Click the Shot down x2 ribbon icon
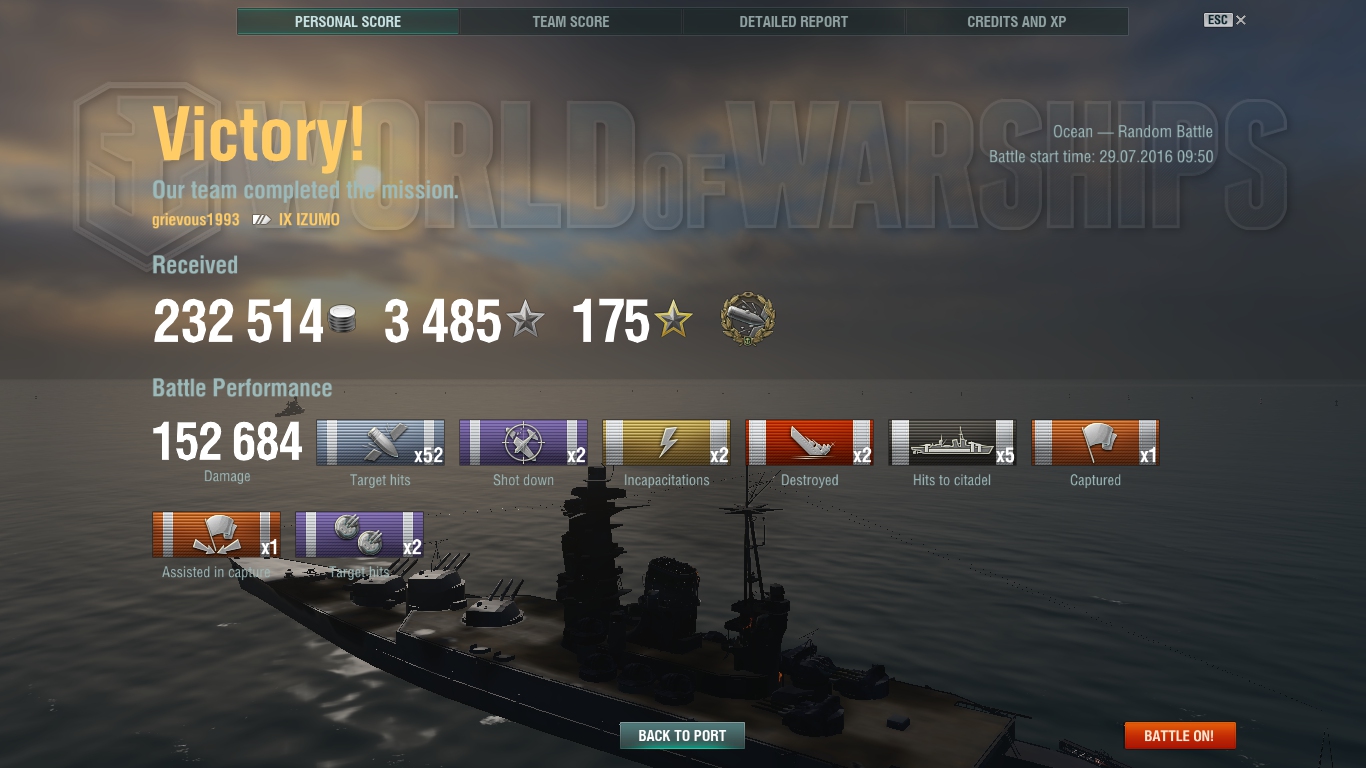1366x768 pixels. pyautogui.click(x=523, y=442)
